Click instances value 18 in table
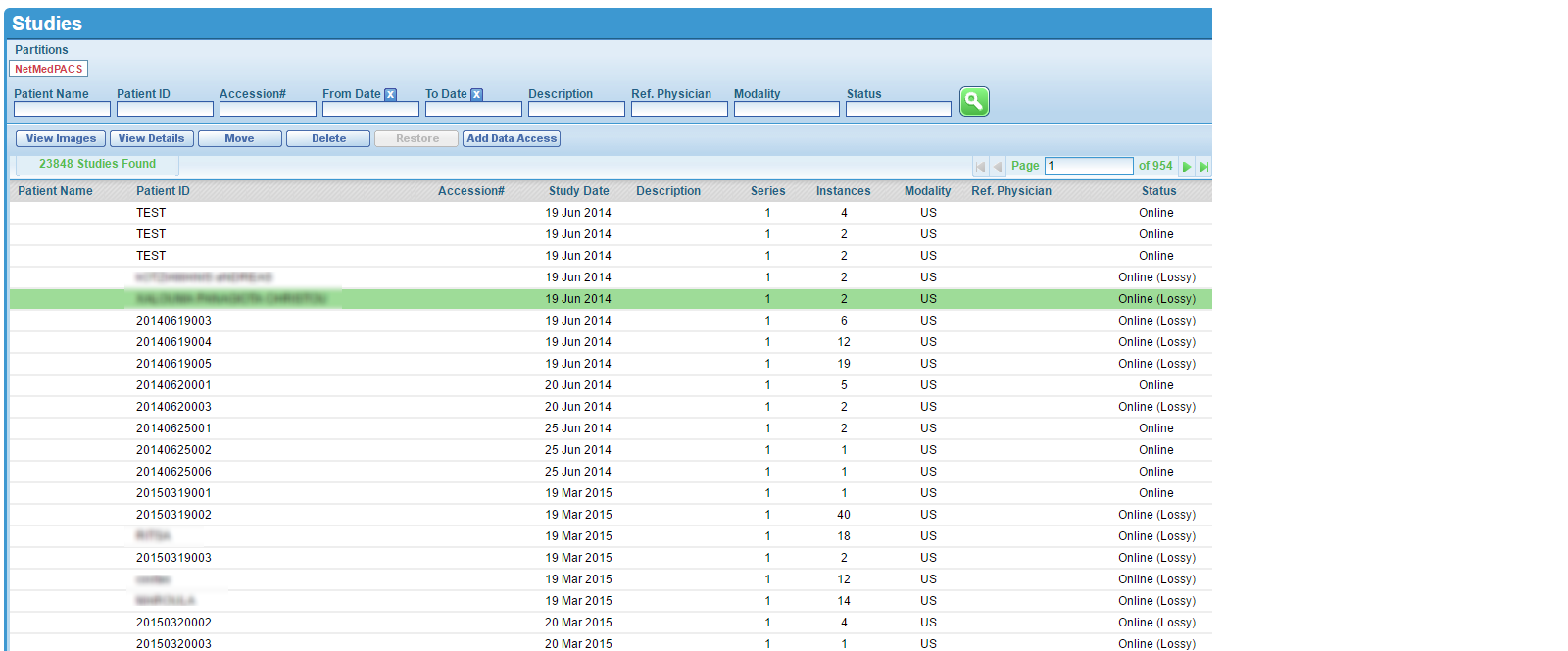The image size is (1568, 651). click(x=844, y=536)
